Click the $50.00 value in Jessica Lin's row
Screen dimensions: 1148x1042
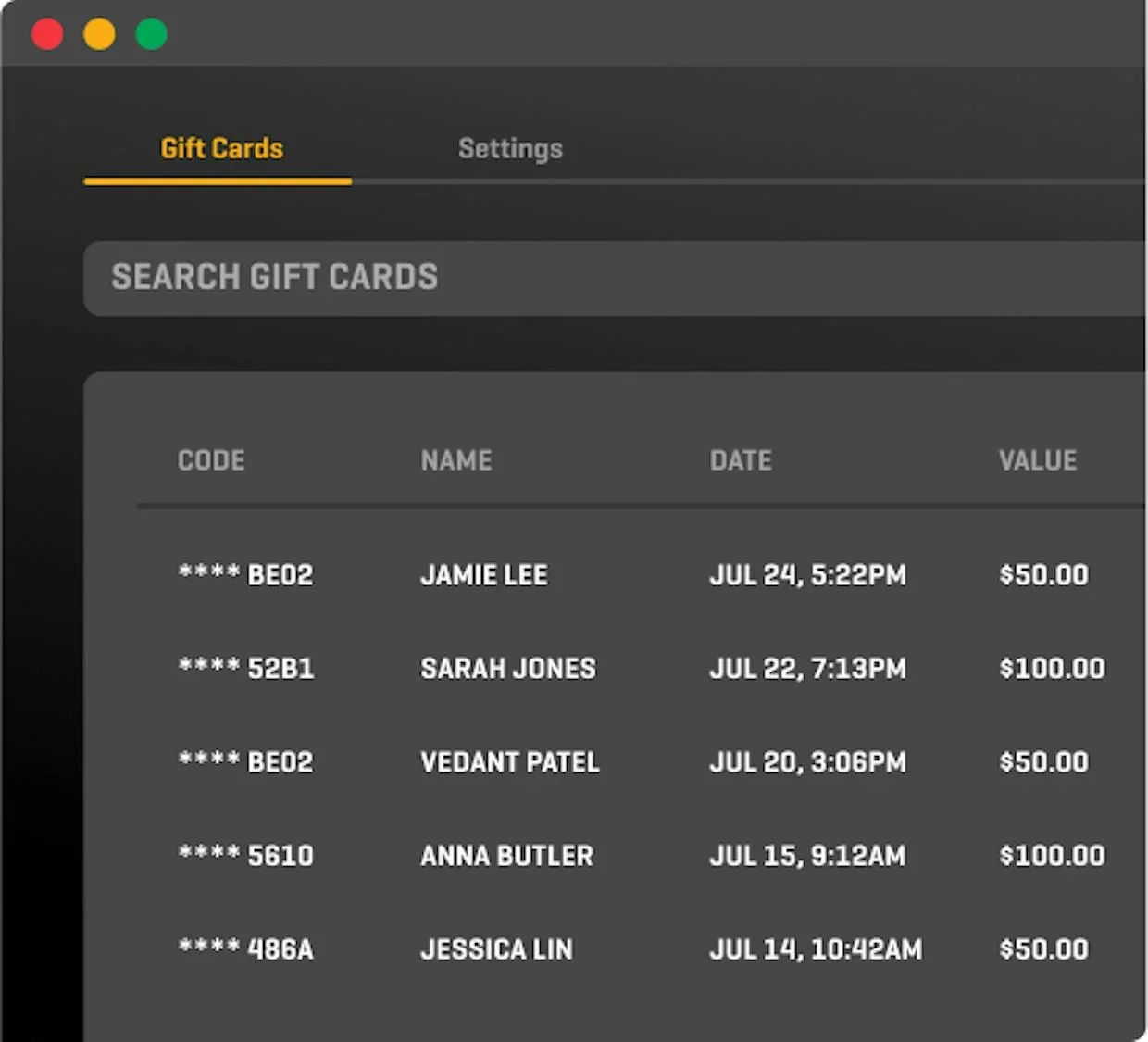click(1043, 949)
